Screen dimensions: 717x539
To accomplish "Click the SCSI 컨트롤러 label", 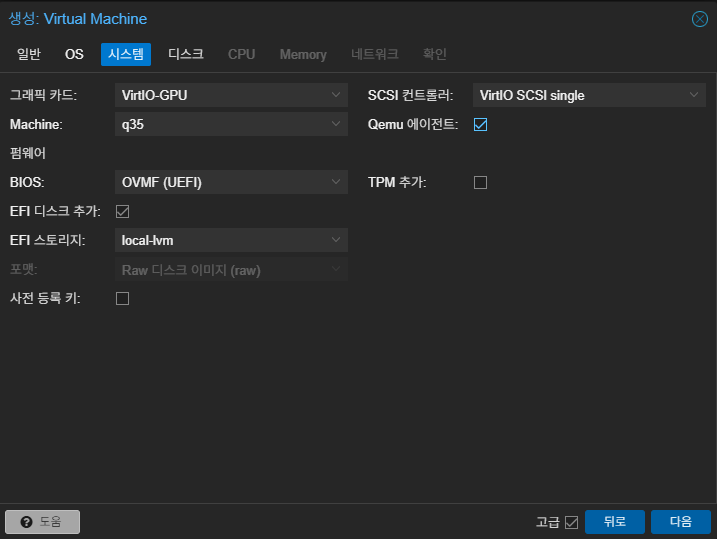I will point(411,95).
